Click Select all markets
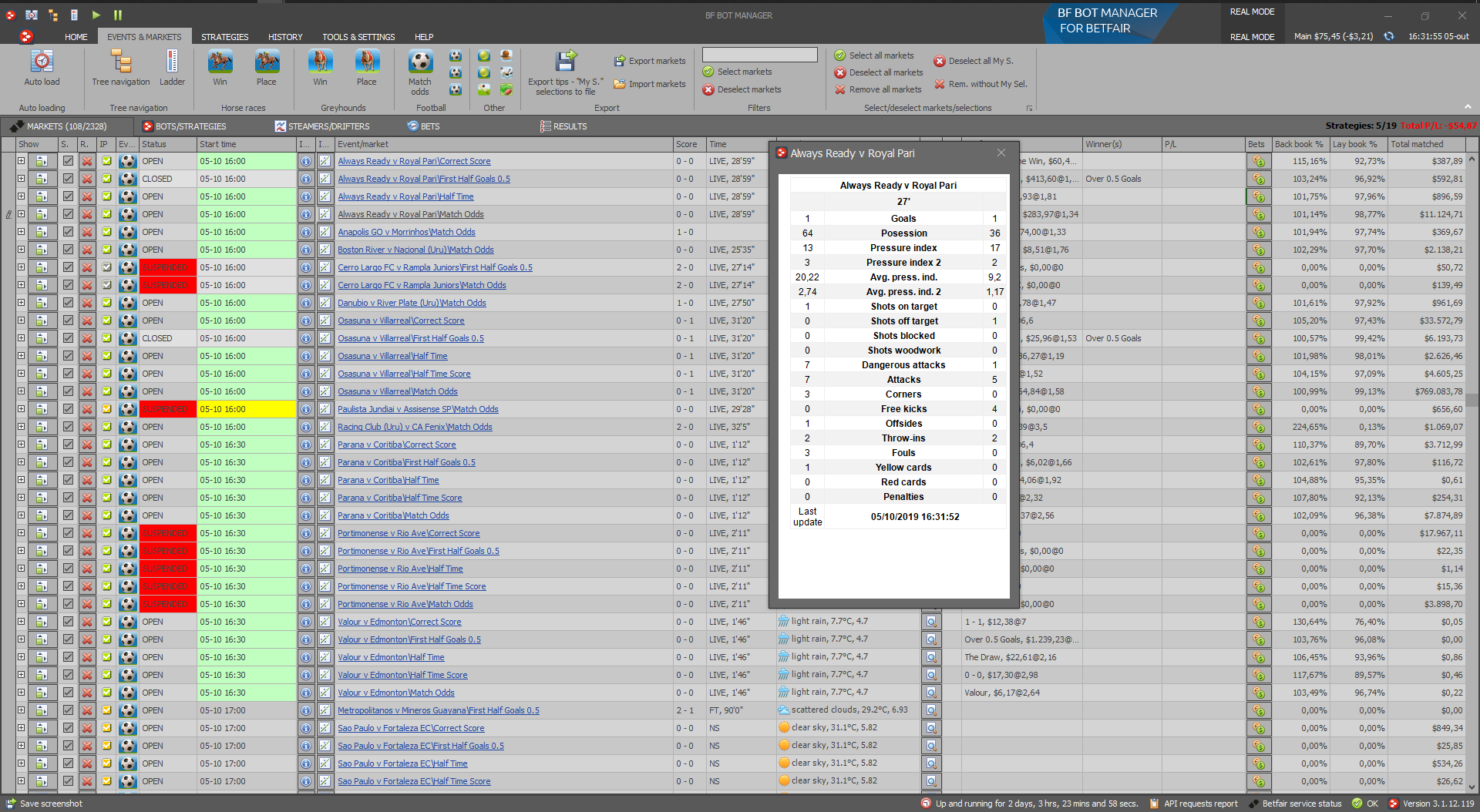Viewport: 1480px width, 812px height. 874,55
